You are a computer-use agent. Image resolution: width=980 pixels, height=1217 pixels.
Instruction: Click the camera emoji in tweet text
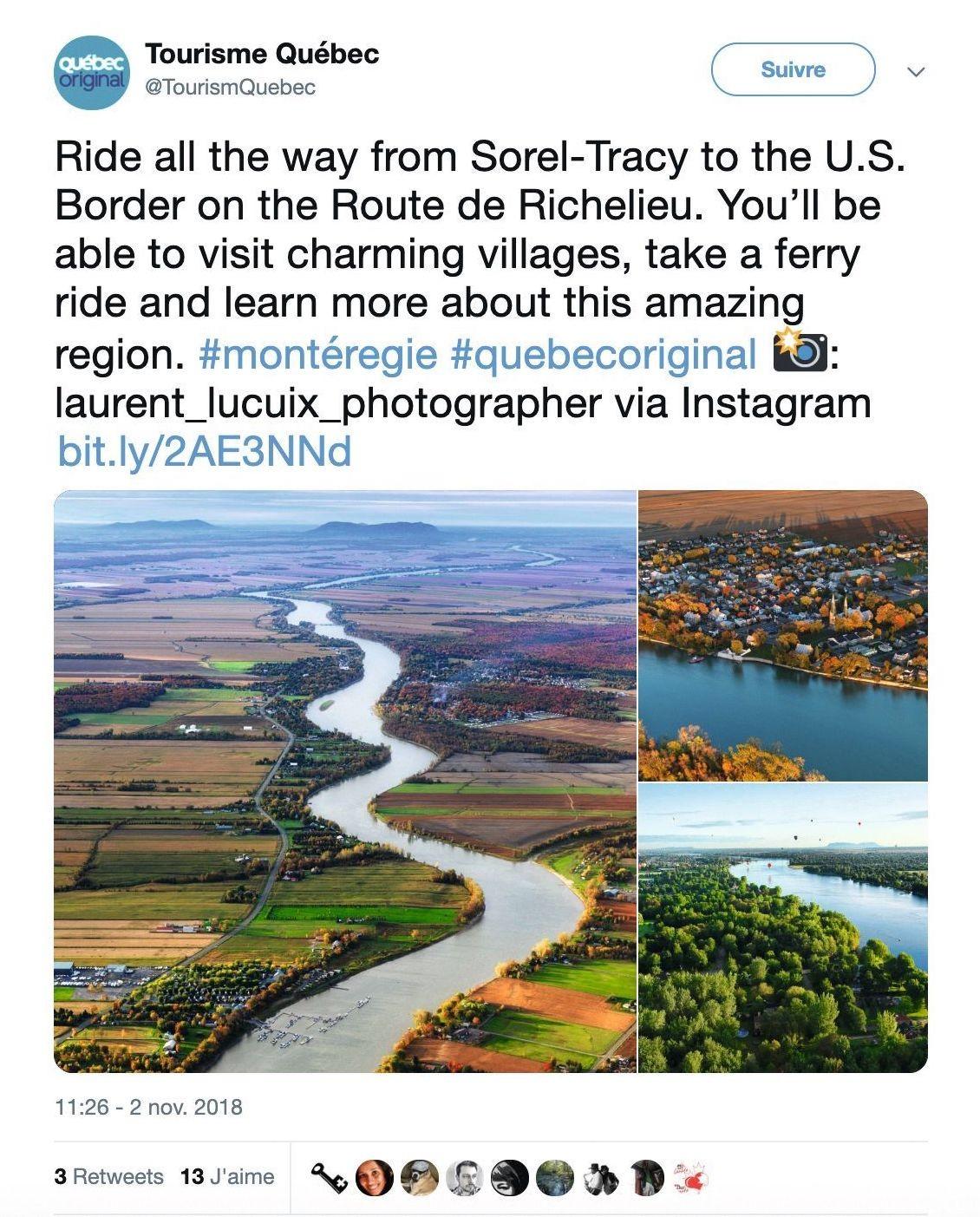click(x=800, y=352)
